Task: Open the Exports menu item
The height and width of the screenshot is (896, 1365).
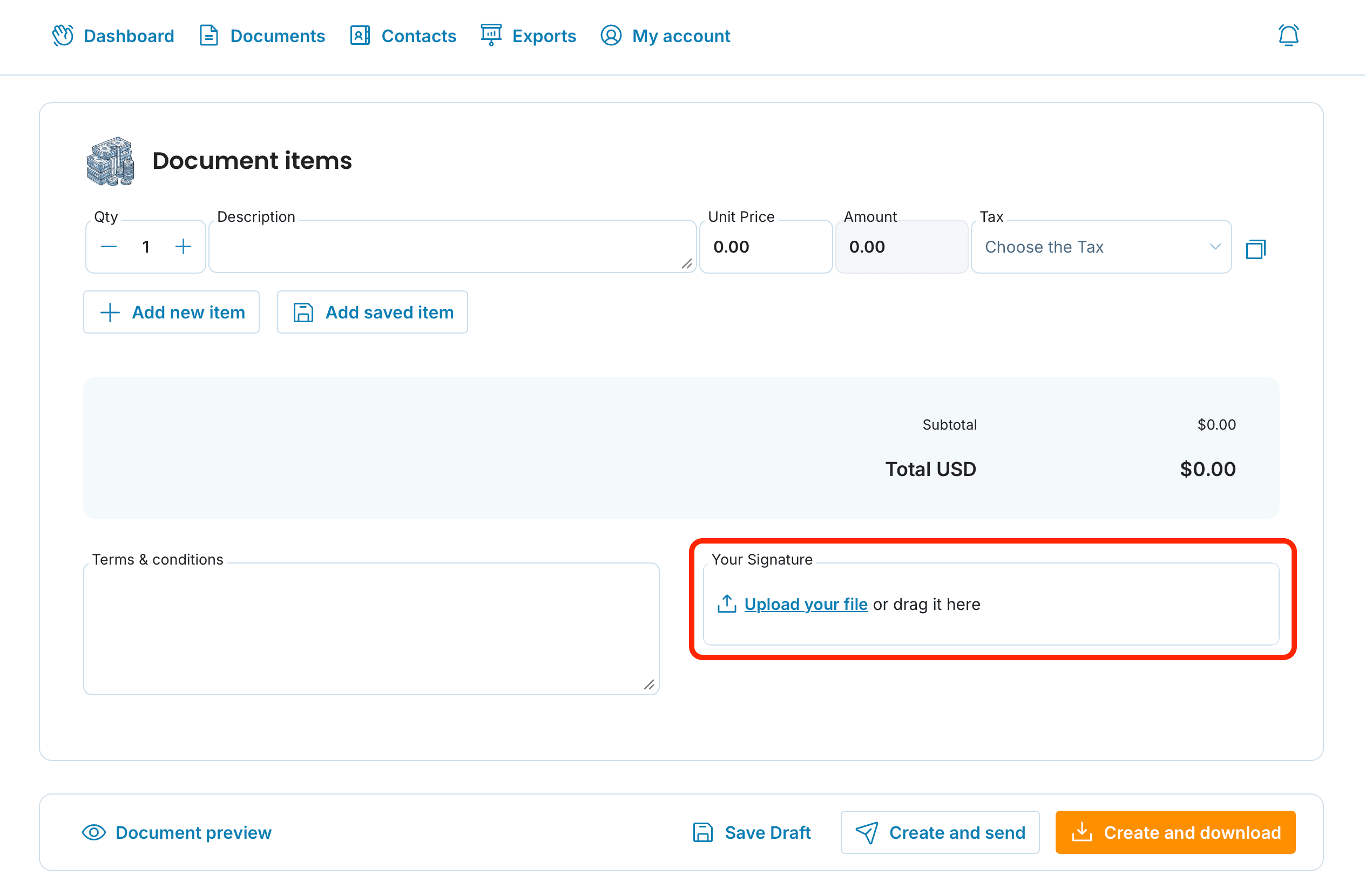Action: 528,36
